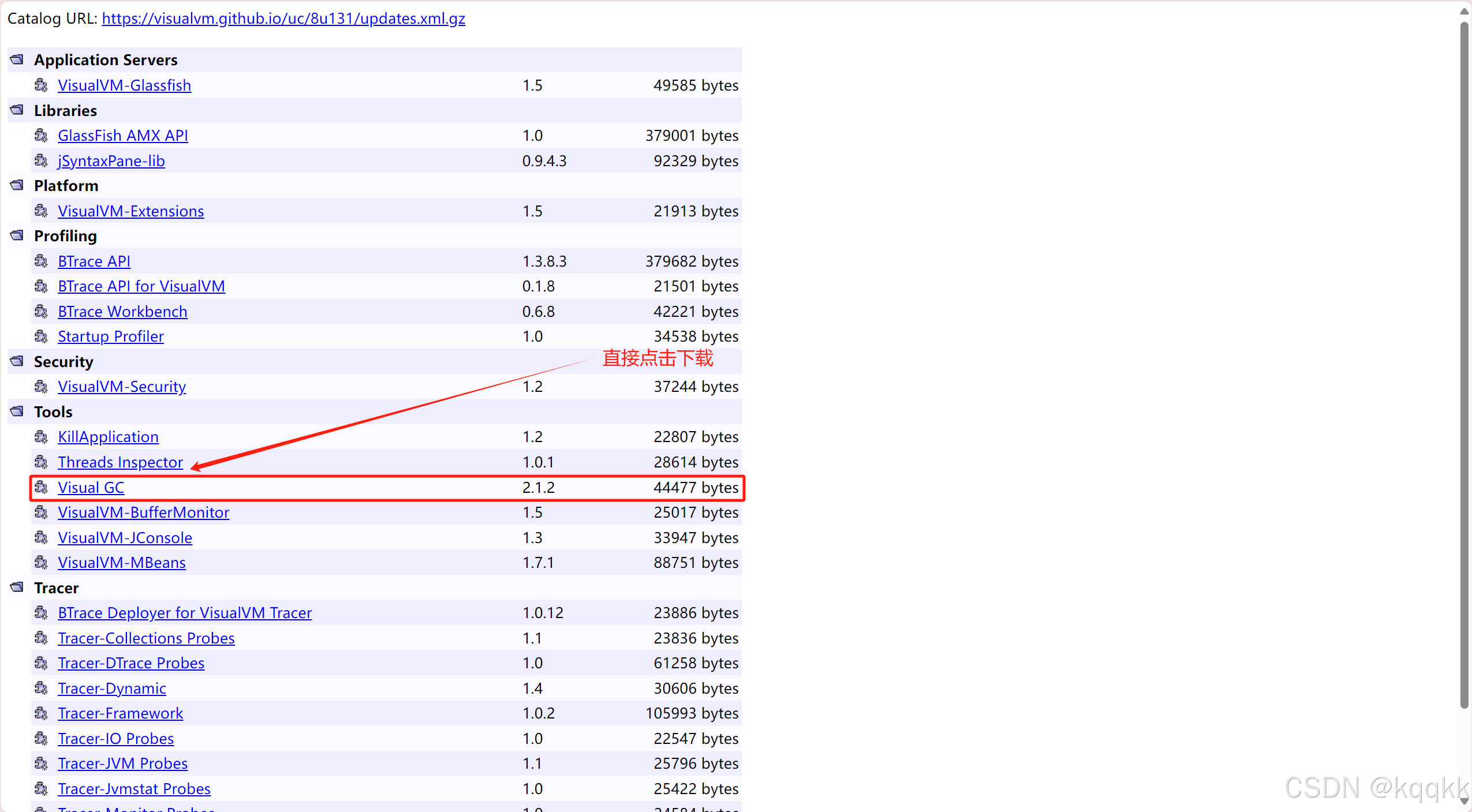This screenshot has width=1472, height=812.
Task: Click plugin icon beside BTrace Workbench
Action: [41, 312]
